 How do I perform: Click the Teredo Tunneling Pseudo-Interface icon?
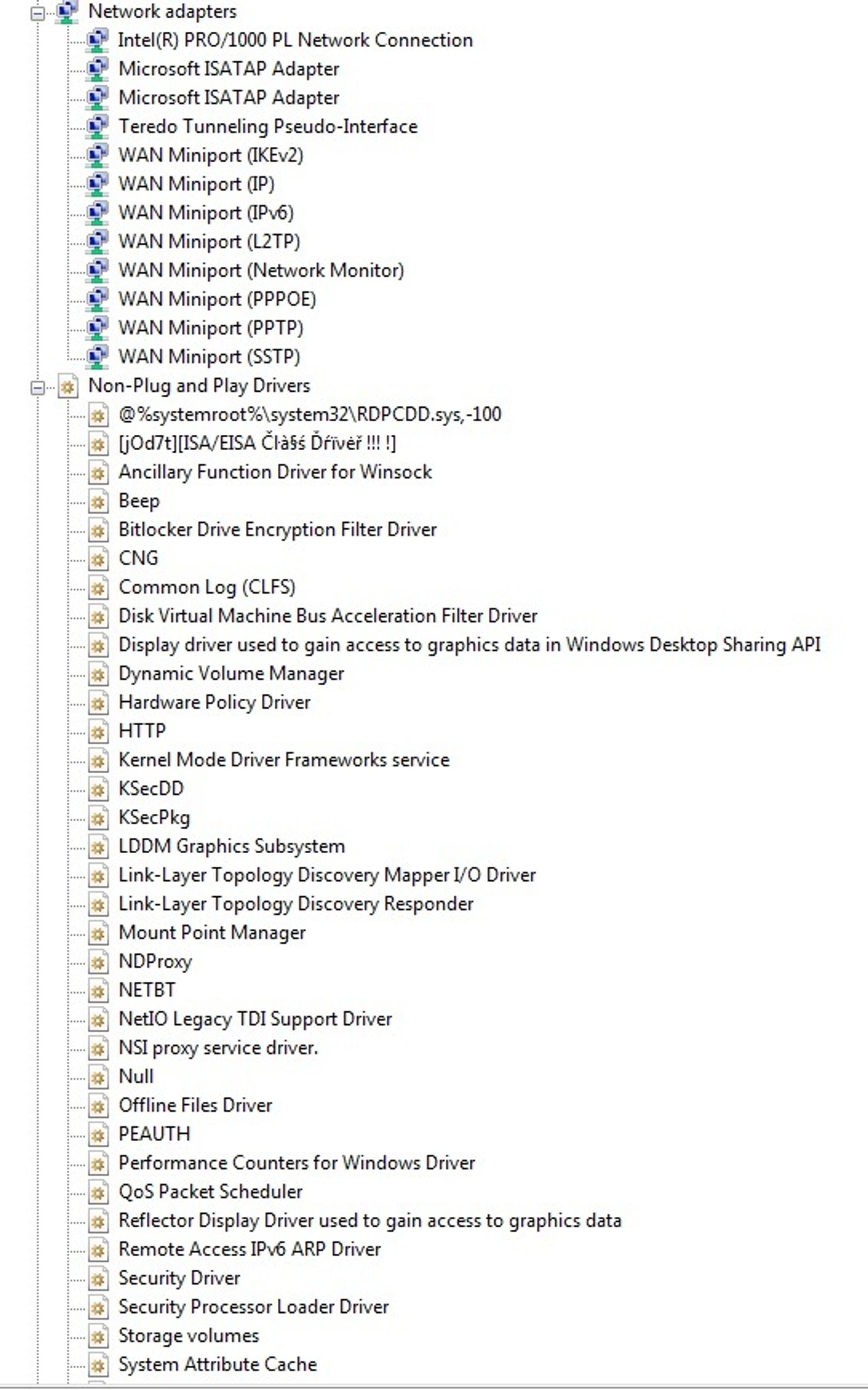97,126
